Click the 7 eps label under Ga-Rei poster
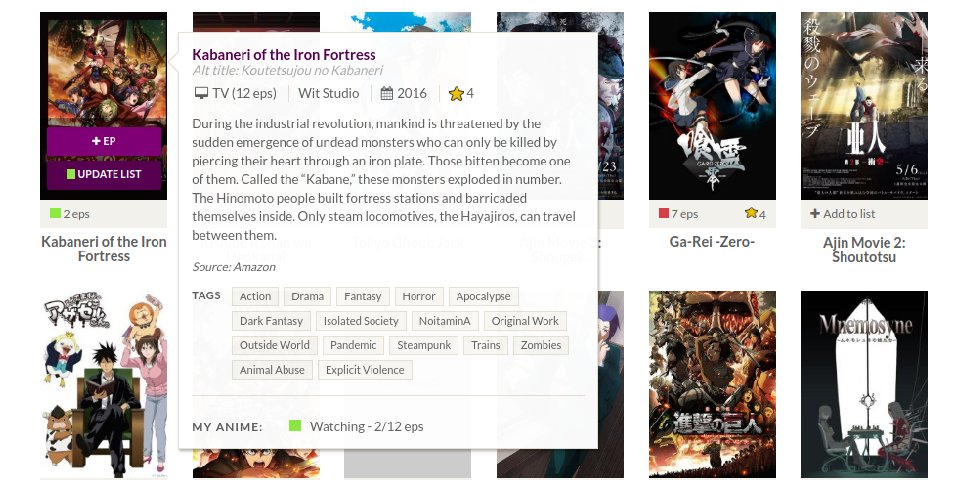956x480 pixels. pyautogui.click(x=685, y=214)
